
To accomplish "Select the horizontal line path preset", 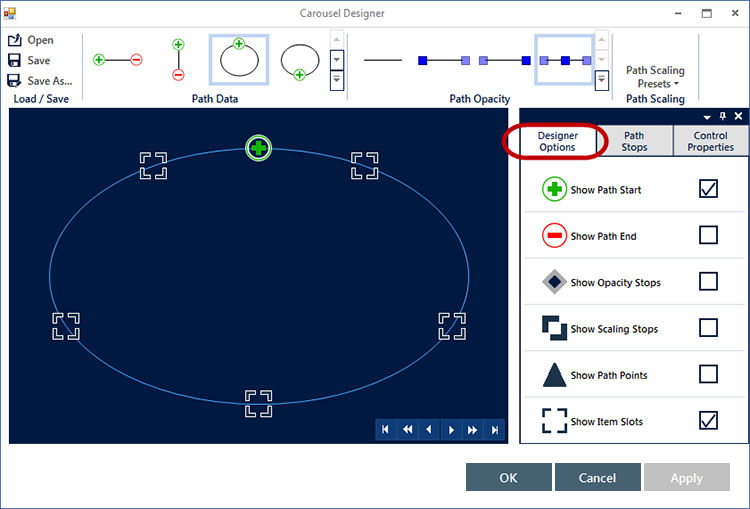I will (117, 60).
